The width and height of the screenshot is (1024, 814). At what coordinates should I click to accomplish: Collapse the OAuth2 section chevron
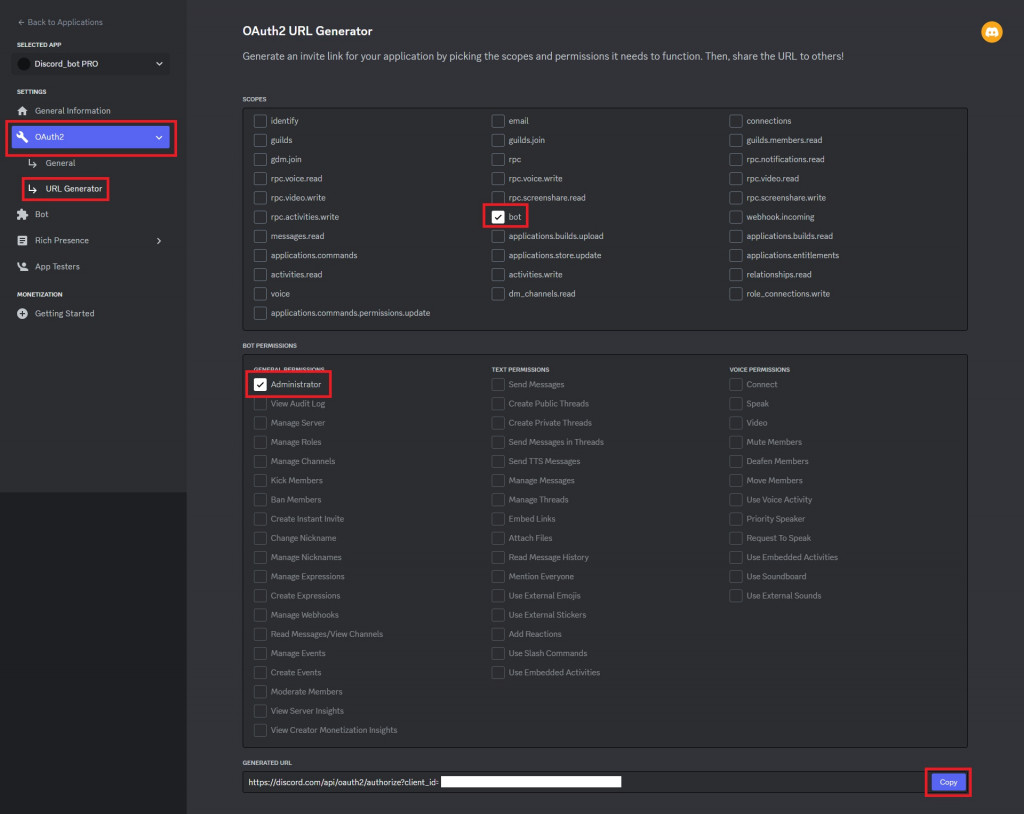click(159, 137)
